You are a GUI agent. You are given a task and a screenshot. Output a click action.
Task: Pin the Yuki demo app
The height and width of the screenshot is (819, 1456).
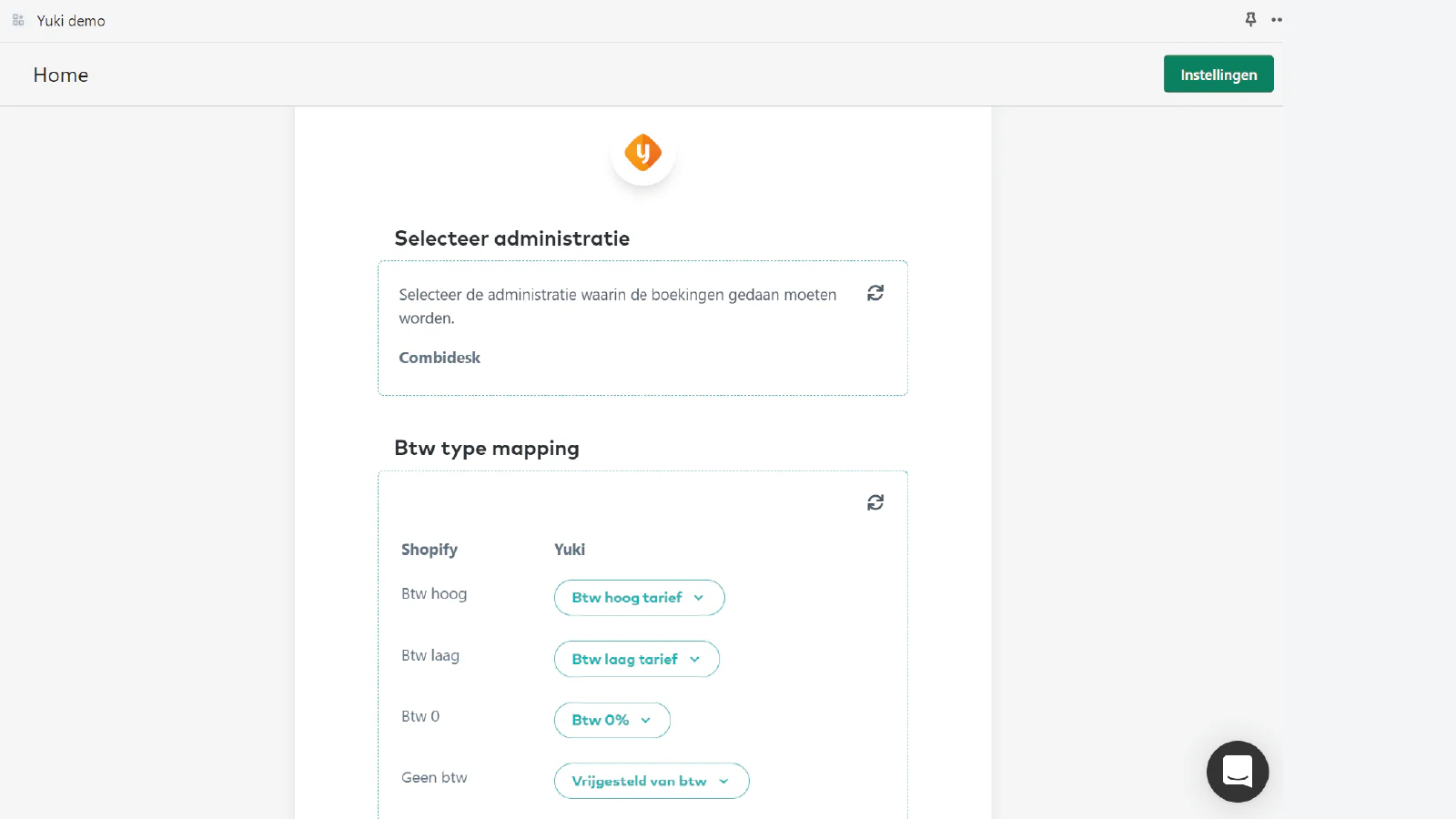[x=1251, y=19]
